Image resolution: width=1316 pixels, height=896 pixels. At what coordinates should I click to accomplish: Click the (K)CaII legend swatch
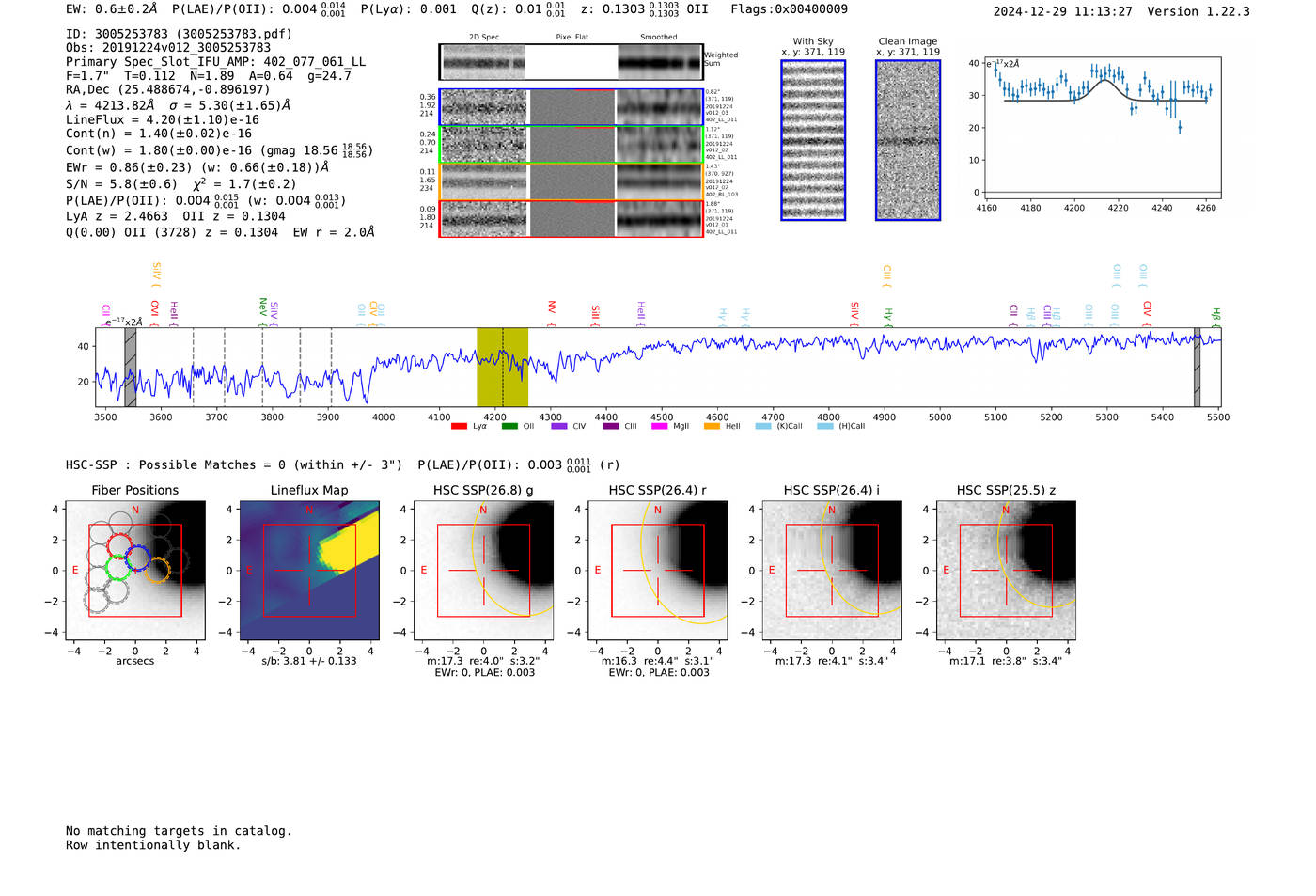tap(763, 426)
